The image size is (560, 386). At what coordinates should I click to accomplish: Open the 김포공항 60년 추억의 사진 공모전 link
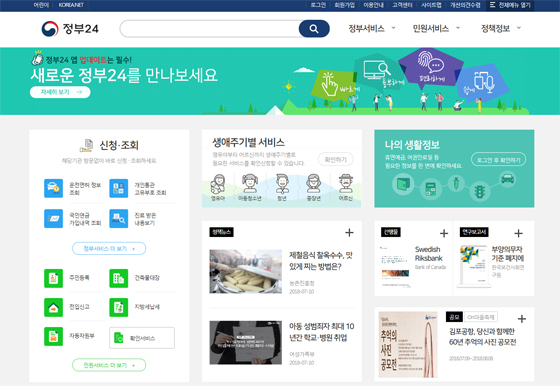point(482,337)
